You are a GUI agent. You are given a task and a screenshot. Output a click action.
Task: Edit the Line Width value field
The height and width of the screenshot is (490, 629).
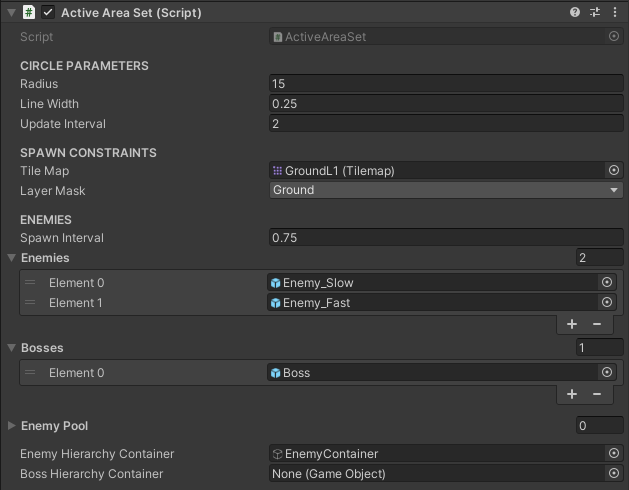pyautogui.click(x=446, y=104)
